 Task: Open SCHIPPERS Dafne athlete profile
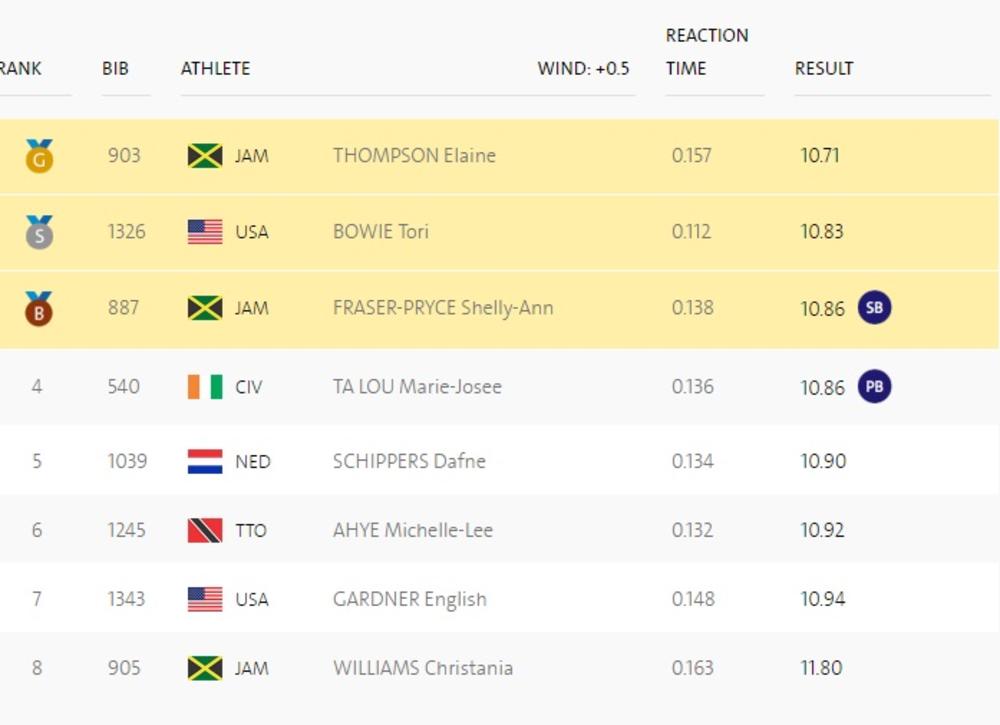point(409,462)
